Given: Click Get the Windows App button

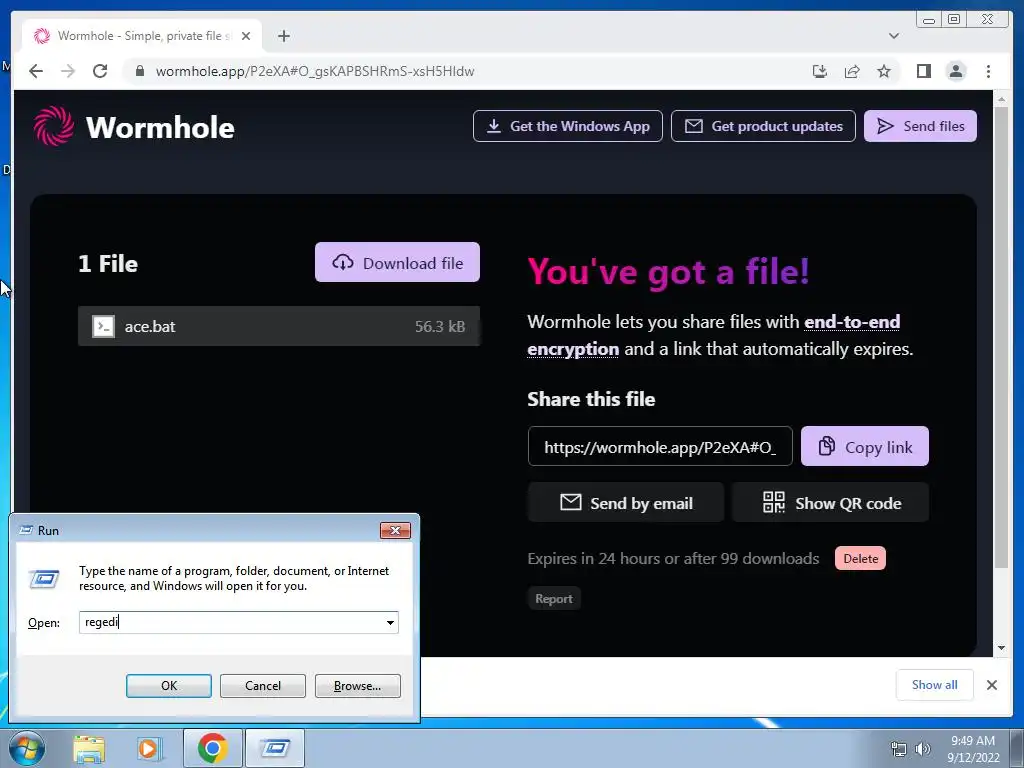Looking at the screenshot, I should (568, 126).
